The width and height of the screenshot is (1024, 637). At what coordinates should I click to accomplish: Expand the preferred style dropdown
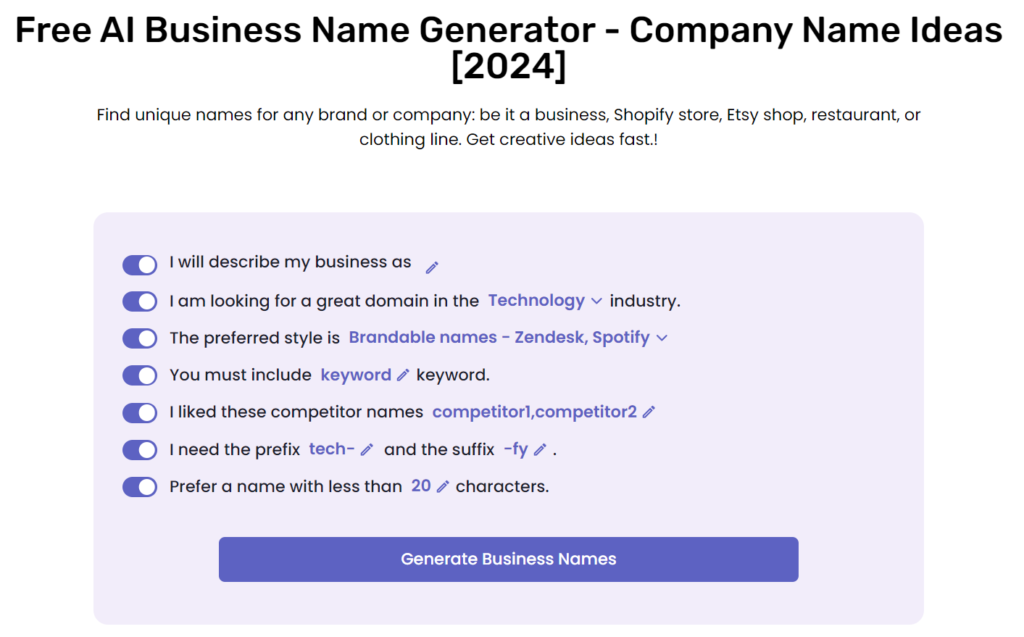tap(661, 338)
